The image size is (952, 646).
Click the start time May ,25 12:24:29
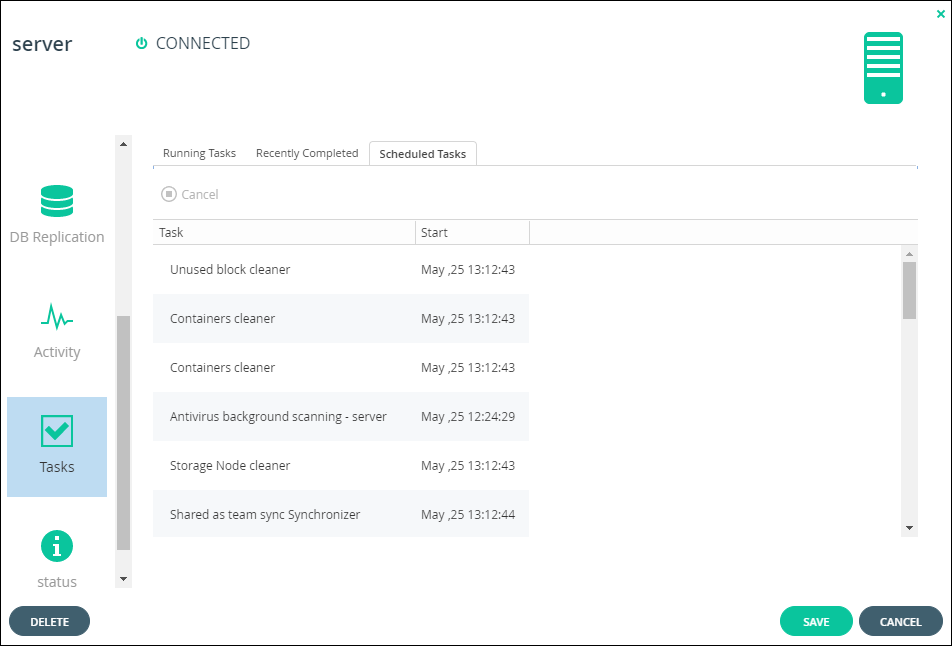point(468,416)
